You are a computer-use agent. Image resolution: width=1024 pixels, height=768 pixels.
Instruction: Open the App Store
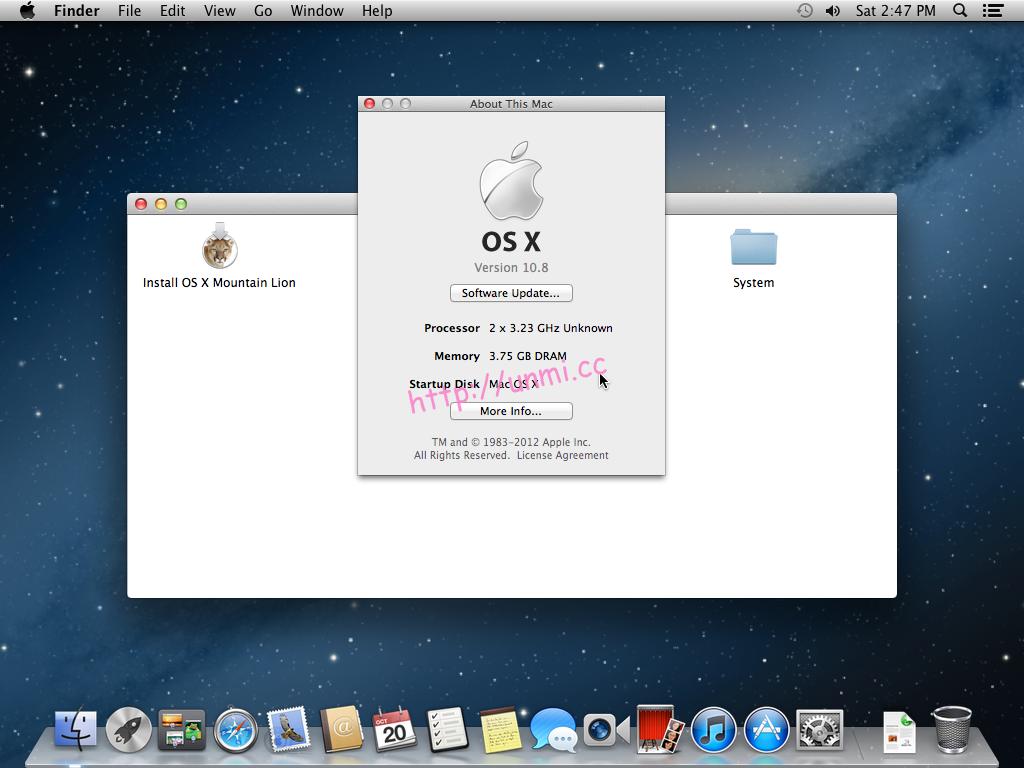pyautogui.click(x=765, y=730)
